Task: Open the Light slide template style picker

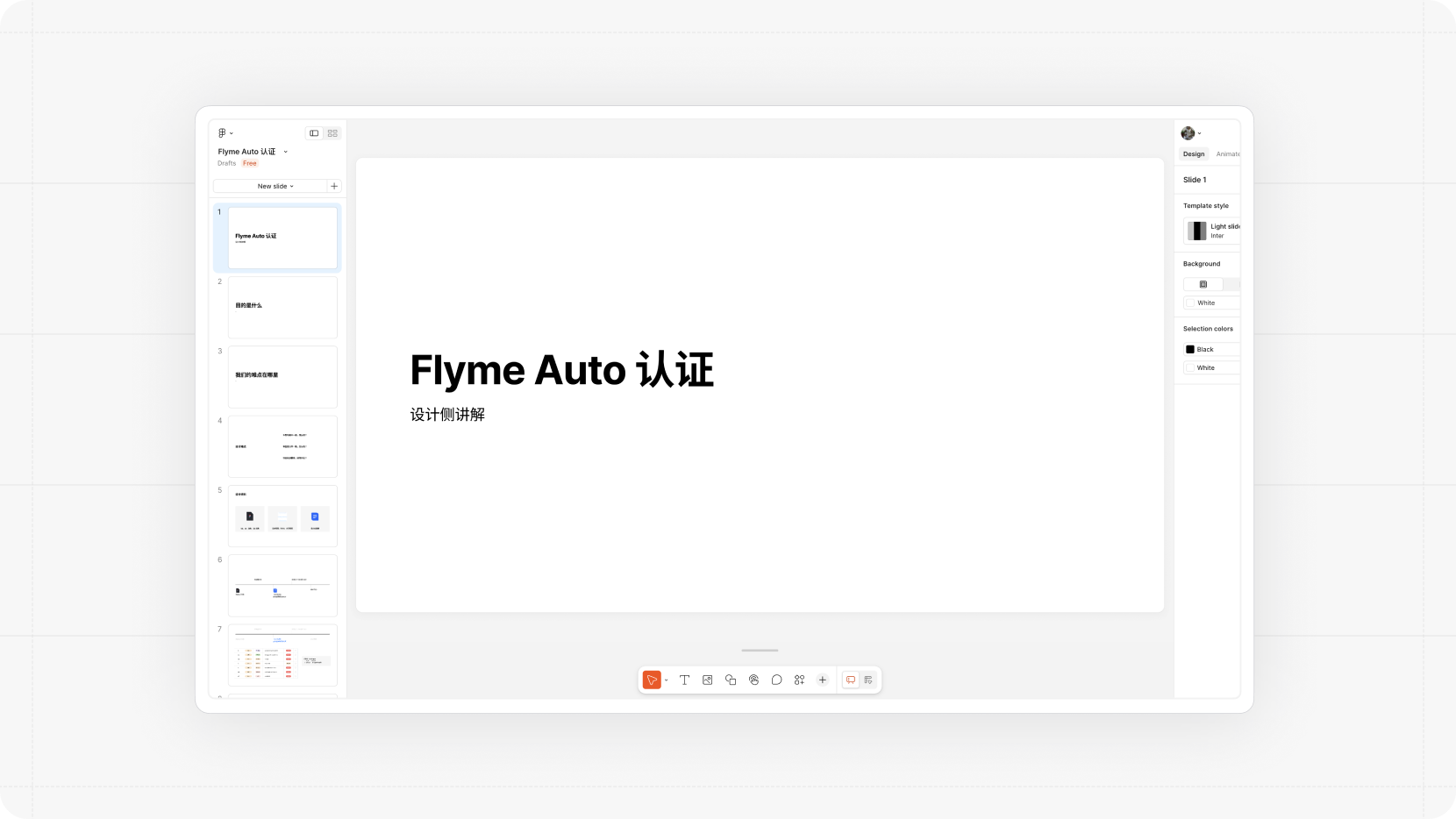Action: tap(1211, 231)
